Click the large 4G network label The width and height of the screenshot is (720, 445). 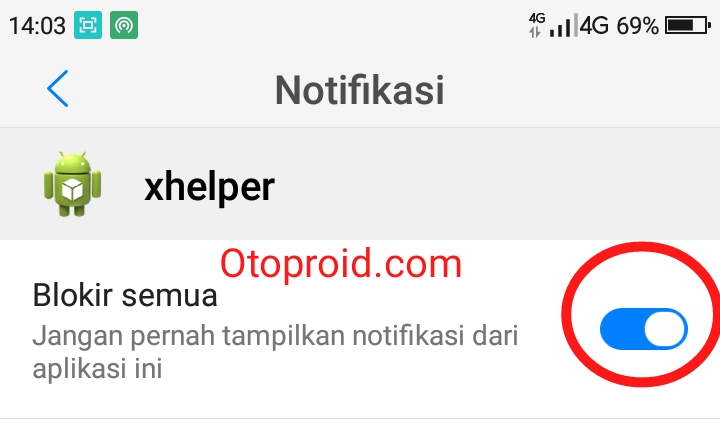(x=594, y=25)
